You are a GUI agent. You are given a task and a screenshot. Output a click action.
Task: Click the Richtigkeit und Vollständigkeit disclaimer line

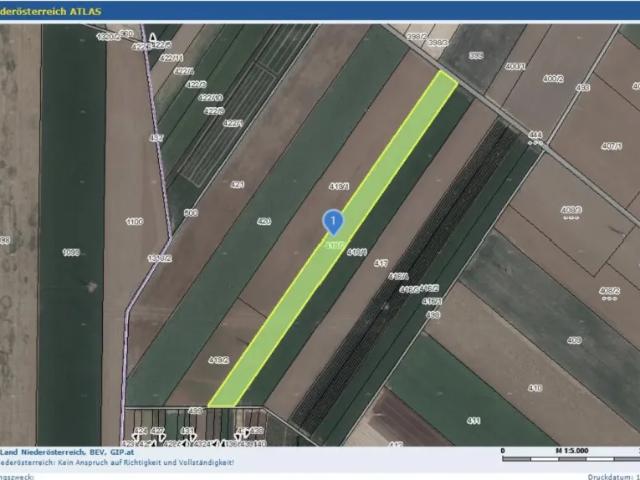(117, 463)
